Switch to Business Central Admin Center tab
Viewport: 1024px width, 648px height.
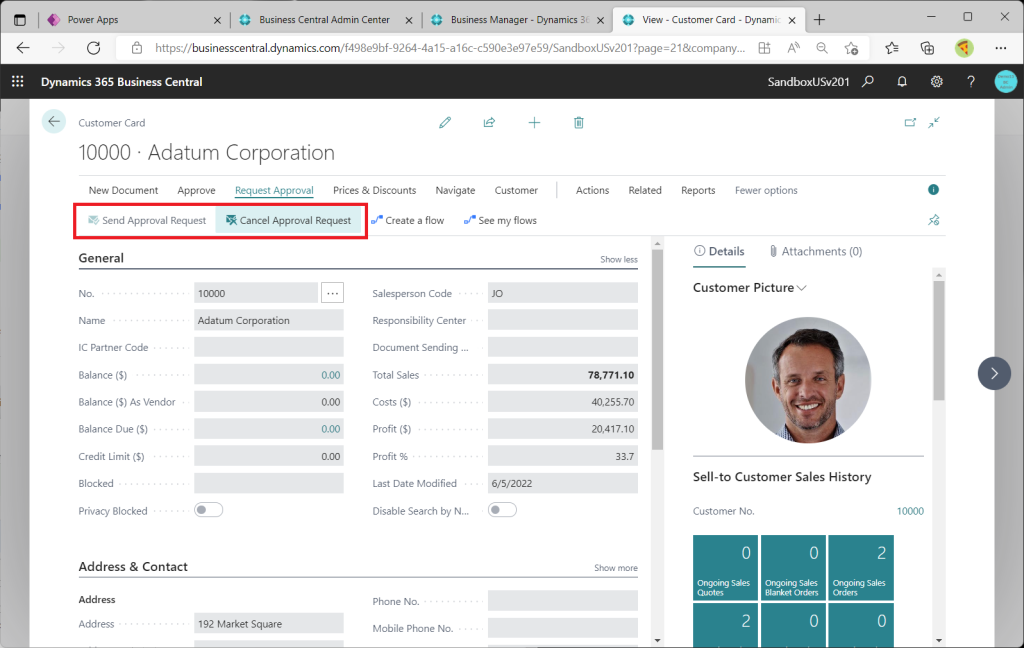pyautogui.click(x=326, y=20)
